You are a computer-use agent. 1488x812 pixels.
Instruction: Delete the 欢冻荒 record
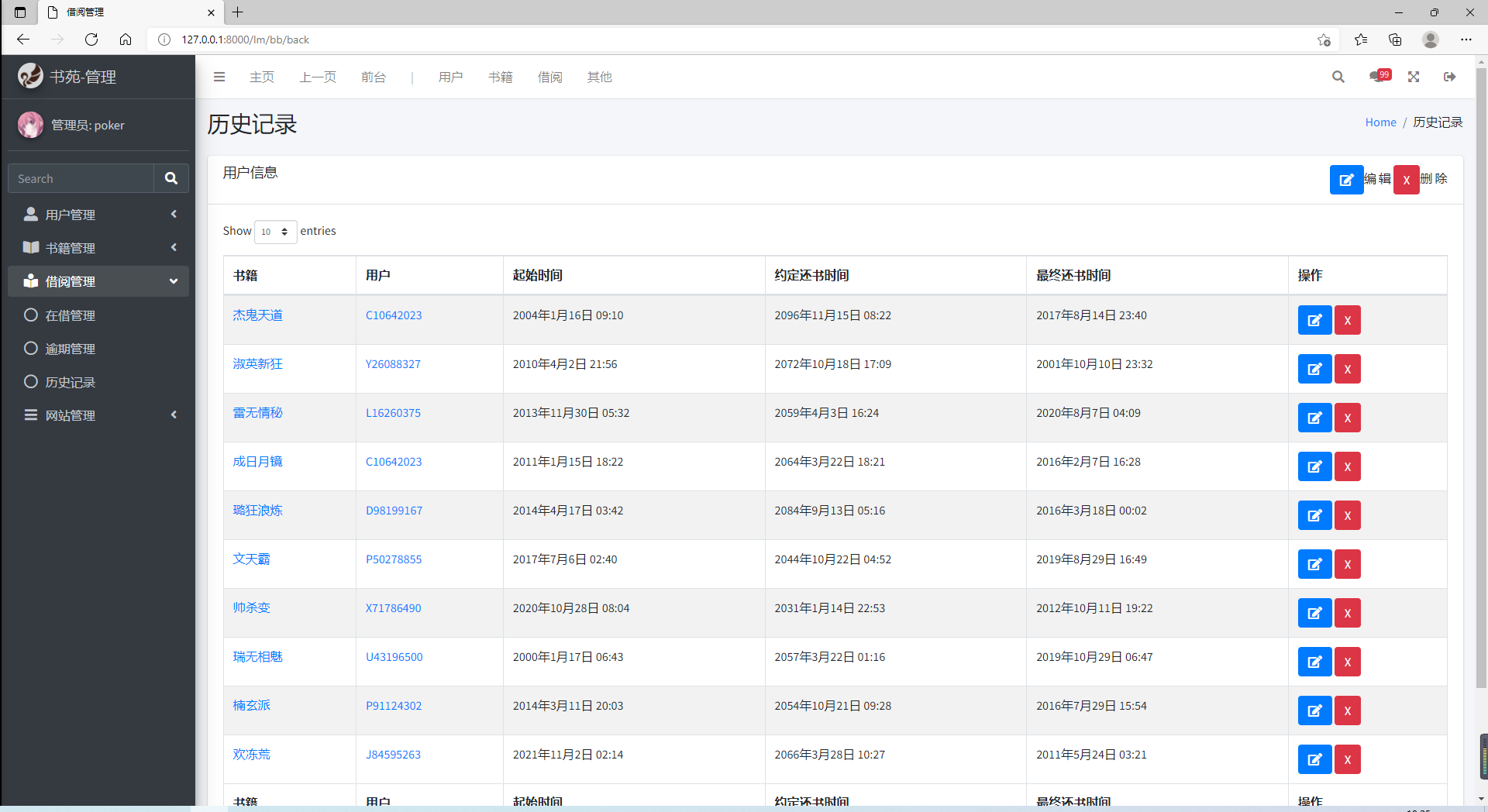tap(1347, 759)
